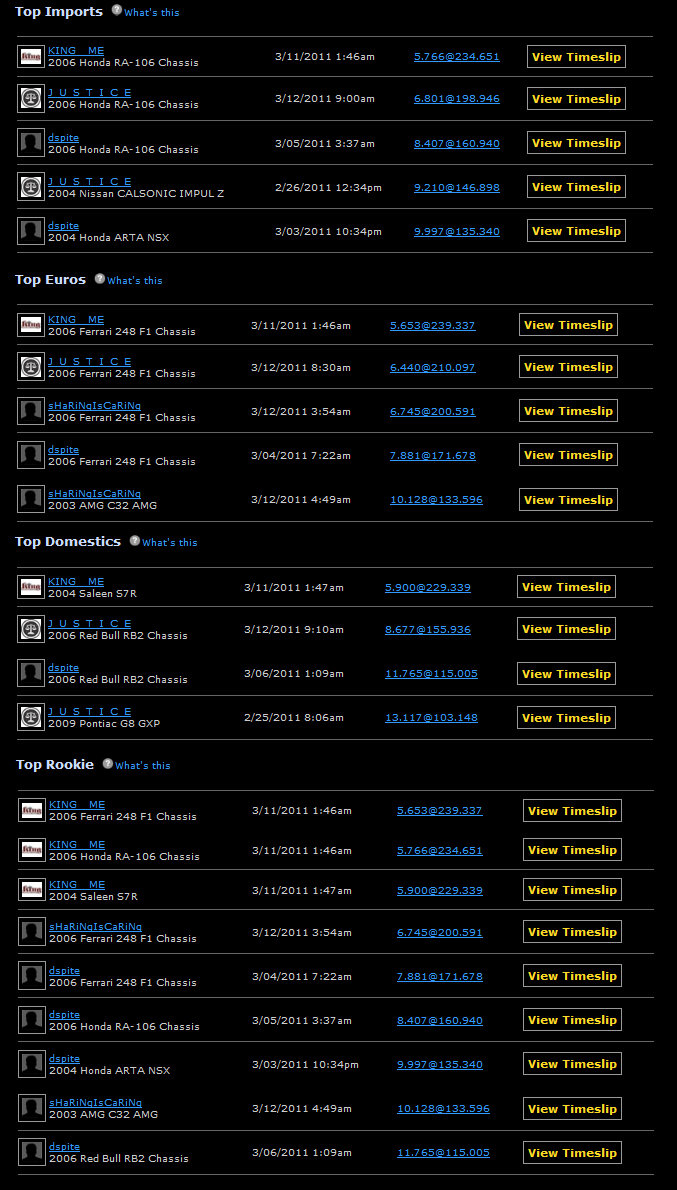Viewport: 677px width, 1190px height.
Task: View Timeslip for dspite's Red Bull RB2 in Top Rookie
Action: click(x=572, y=1153)
